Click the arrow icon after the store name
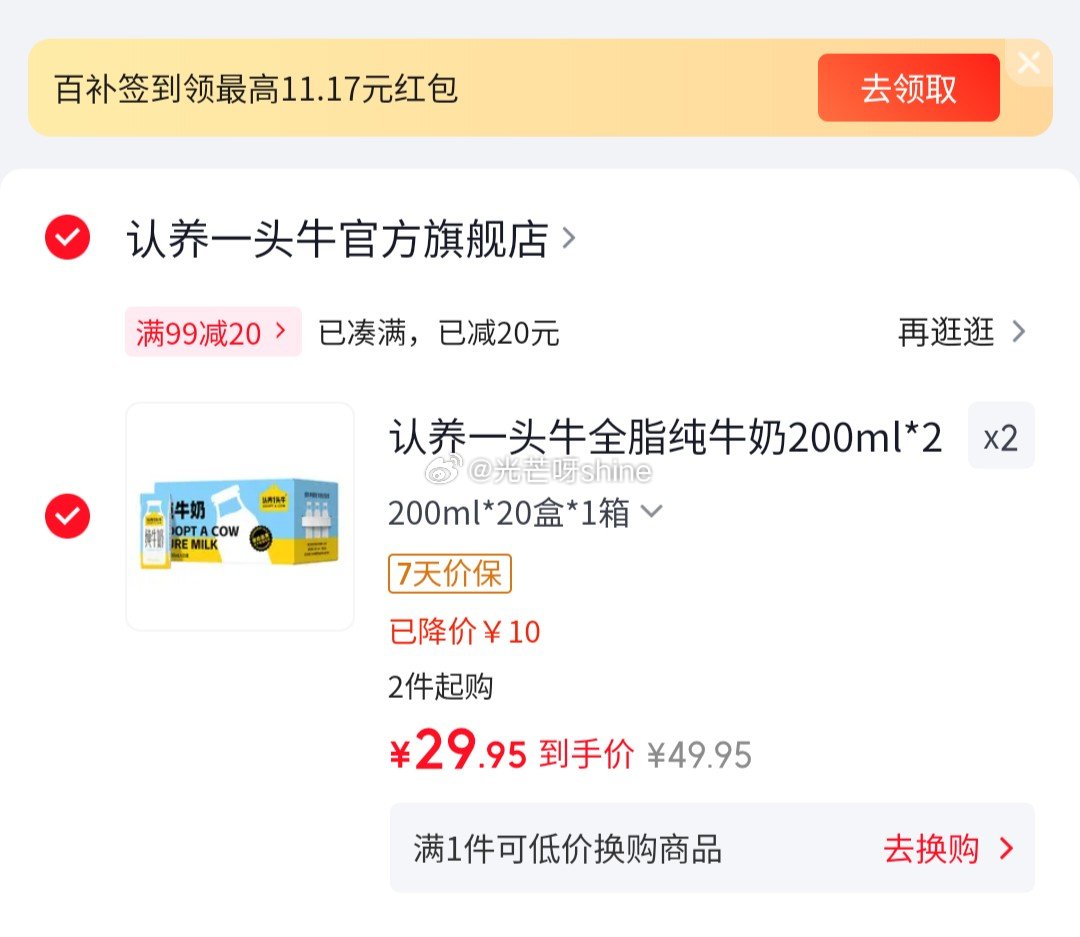 [x=568, y=238]
